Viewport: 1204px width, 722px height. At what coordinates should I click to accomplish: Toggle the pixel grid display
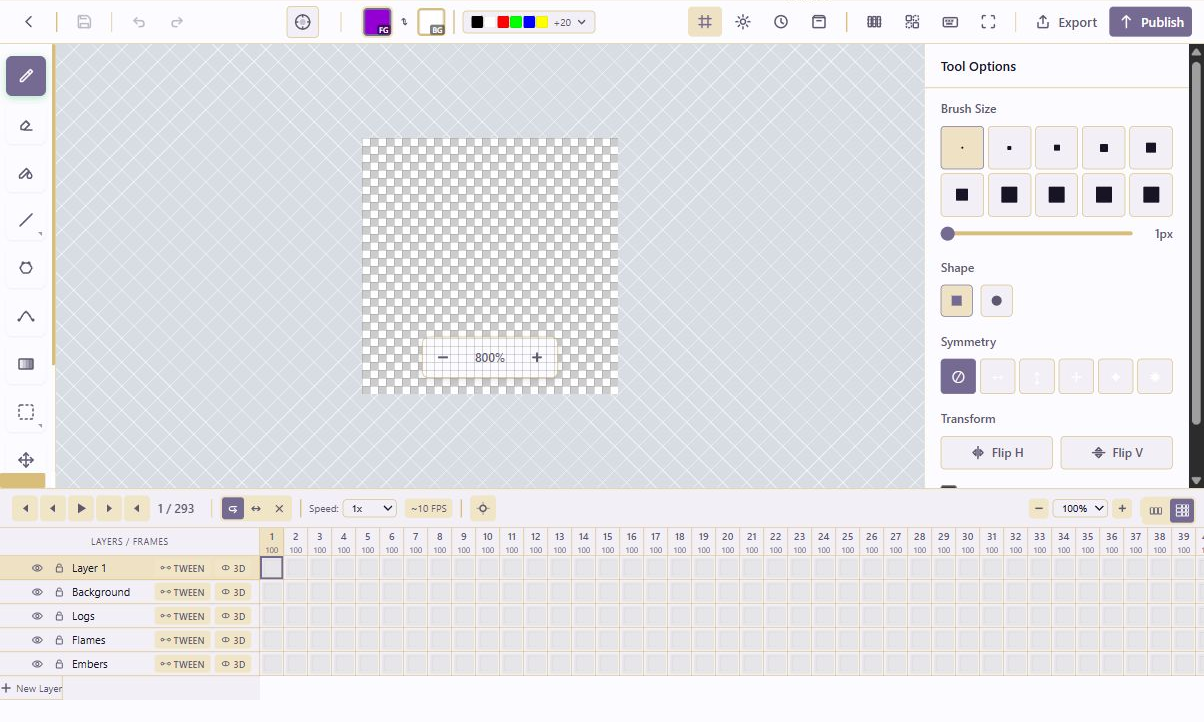(705, 22)
